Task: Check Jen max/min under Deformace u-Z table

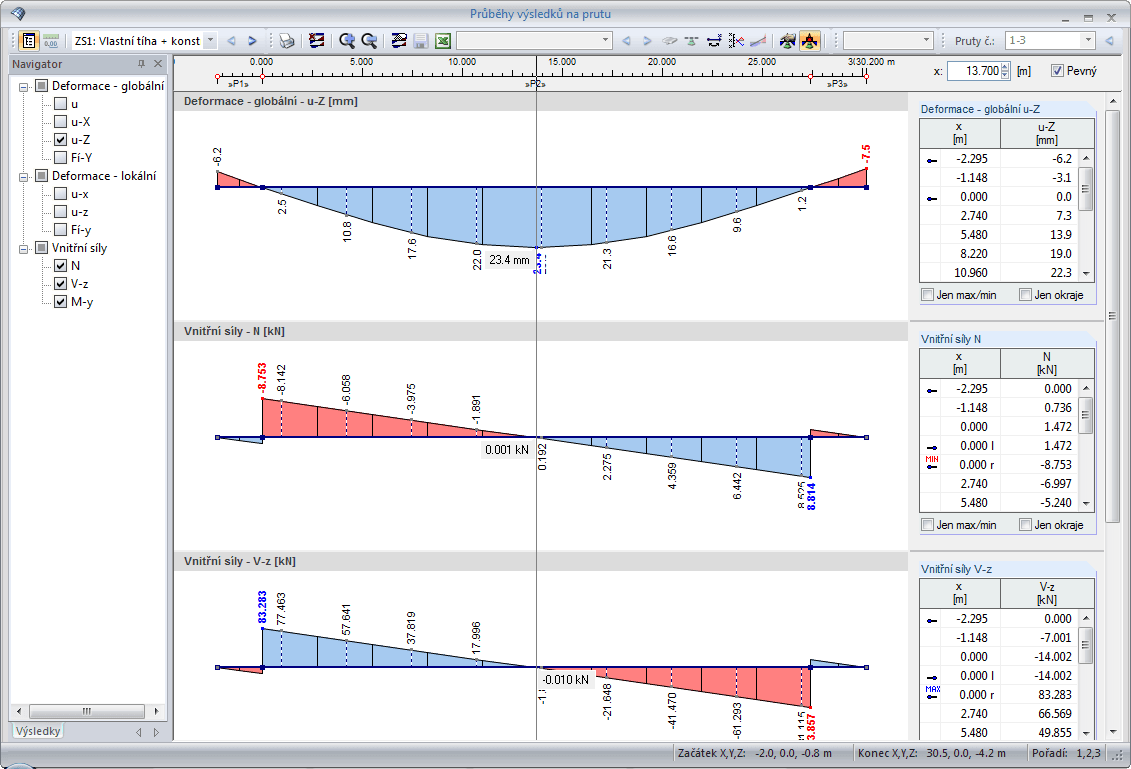Action: click(928, 294)
